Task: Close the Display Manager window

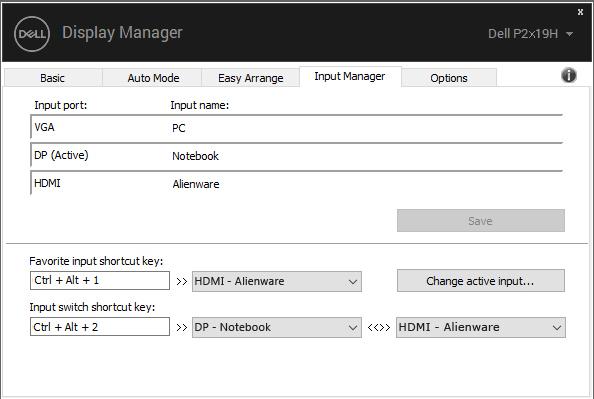Action: (x=580, y=12)
